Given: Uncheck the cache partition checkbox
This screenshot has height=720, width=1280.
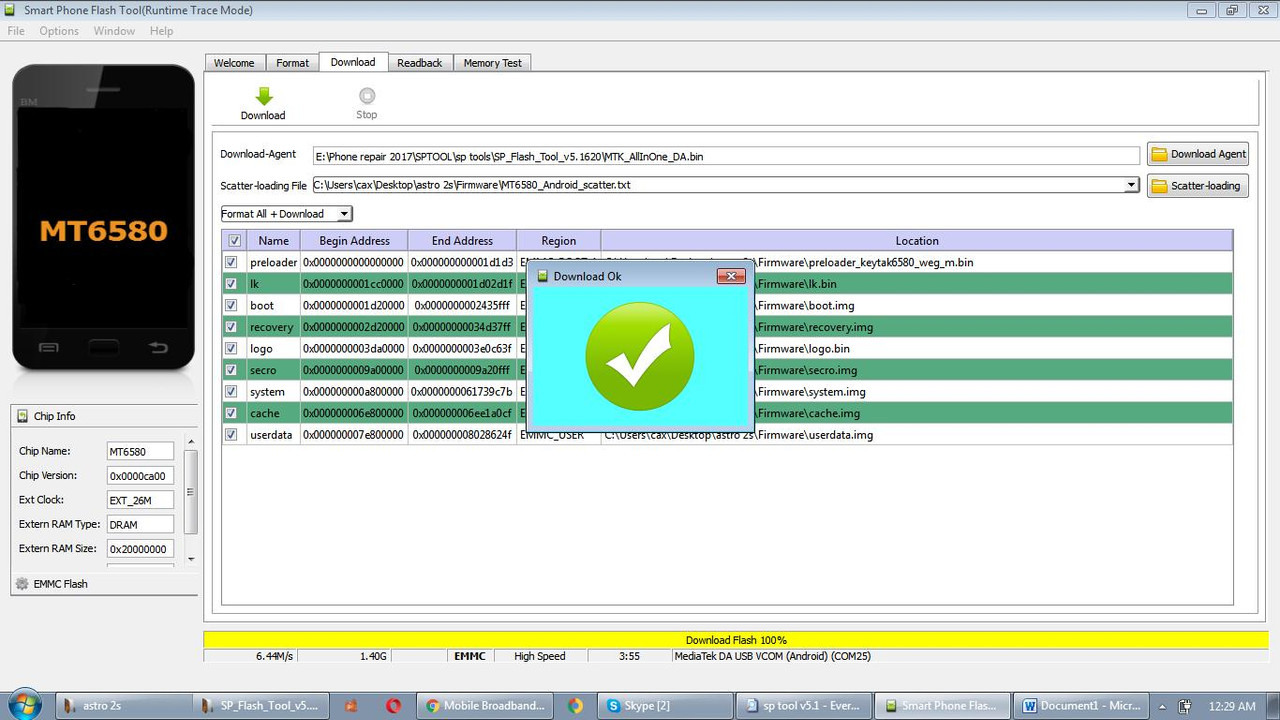Looking at the screenshot, I should (231, 413).
